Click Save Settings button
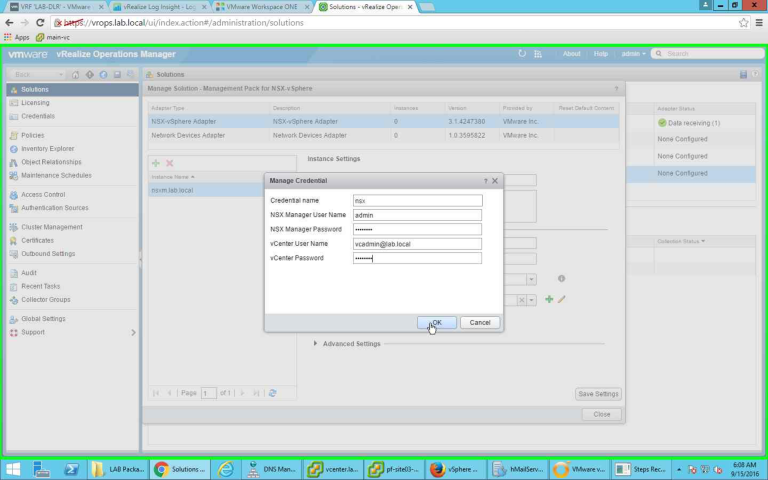768x480 pixels. click(598, 394)
